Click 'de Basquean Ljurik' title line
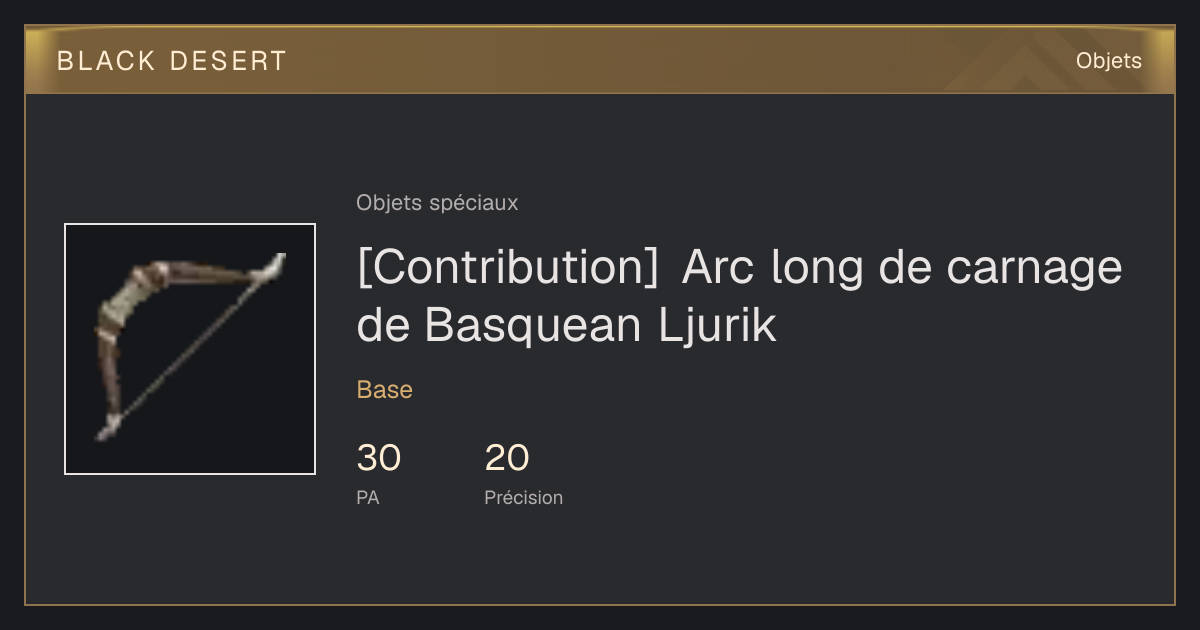This screenshot has width=1200, height=630. [x=567, y=326]
